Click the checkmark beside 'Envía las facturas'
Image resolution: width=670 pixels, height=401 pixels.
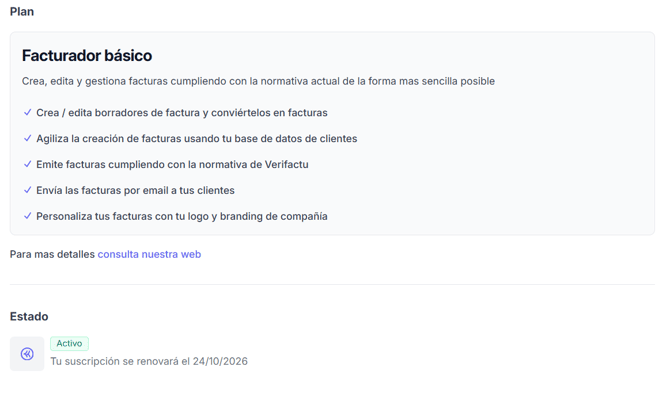pyautogui.click(x=27, y=190)
